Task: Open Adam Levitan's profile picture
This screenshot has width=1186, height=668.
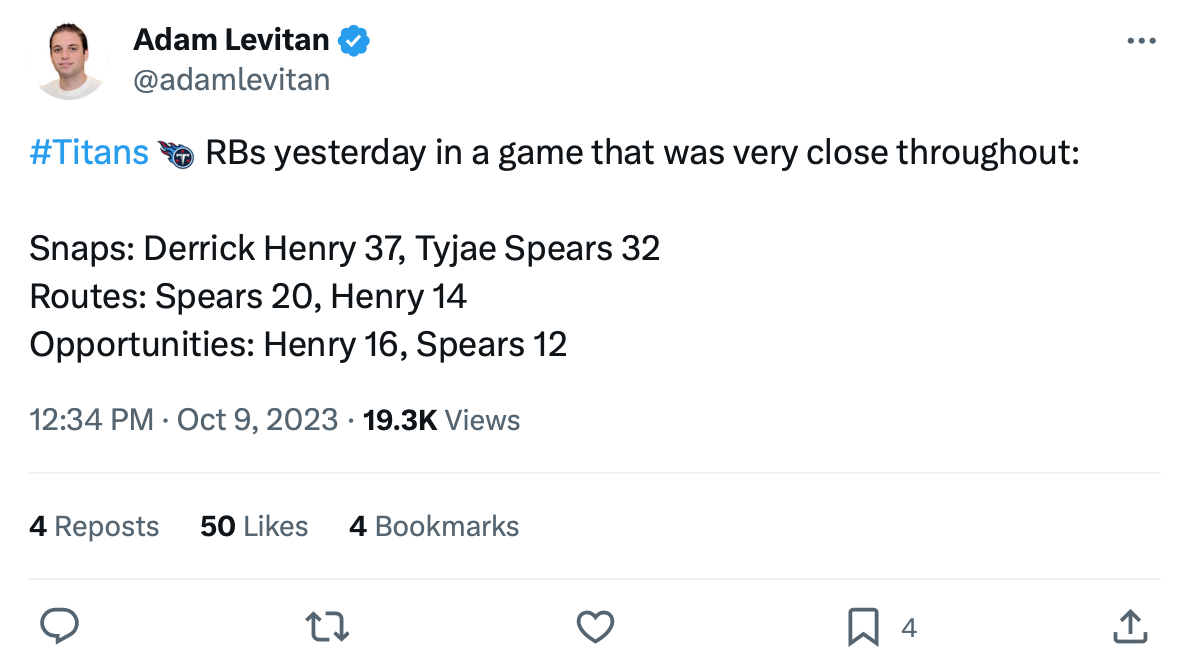Action: 70,61
